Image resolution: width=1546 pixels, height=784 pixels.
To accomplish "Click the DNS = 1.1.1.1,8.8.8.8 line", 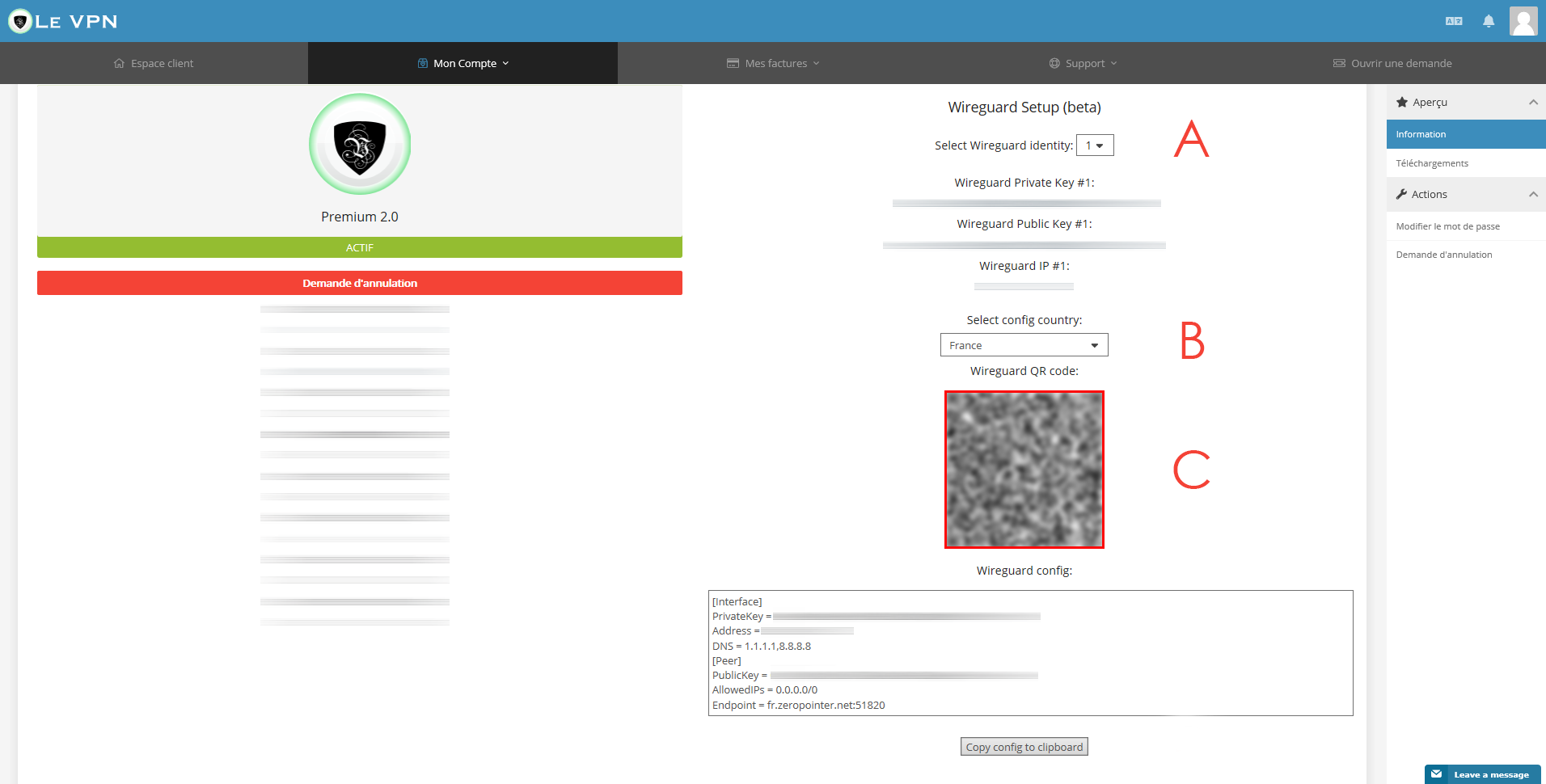I will coord(762,646).
